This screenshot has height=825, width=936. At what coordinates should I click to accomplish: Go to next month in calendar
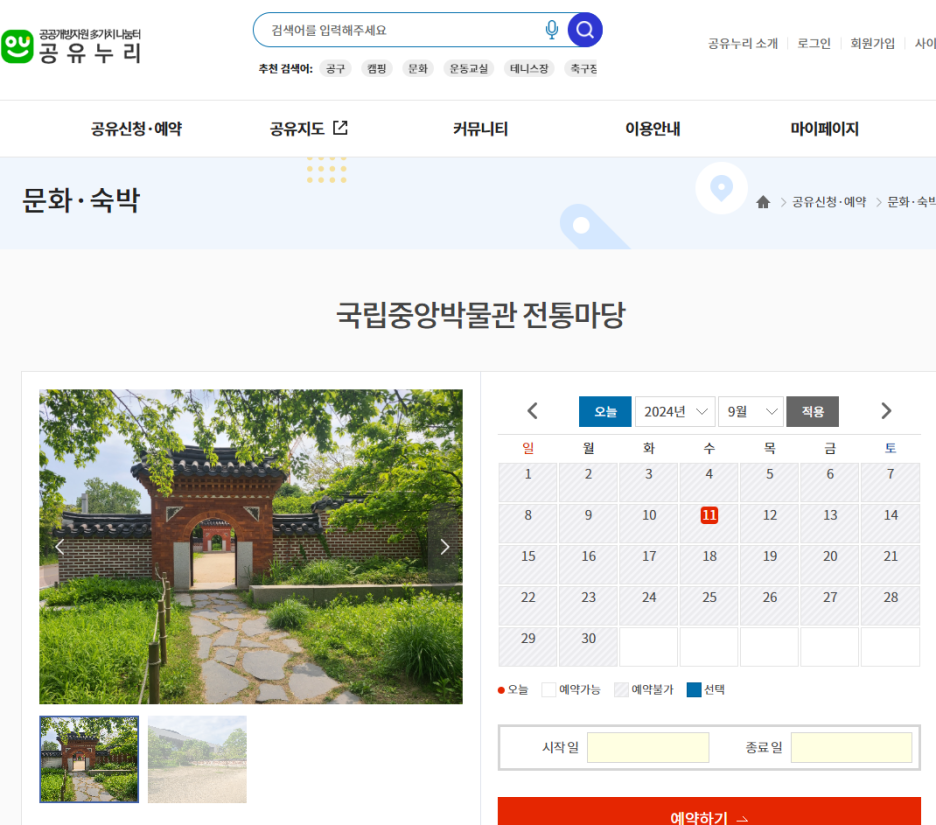(x=886, y=411)
